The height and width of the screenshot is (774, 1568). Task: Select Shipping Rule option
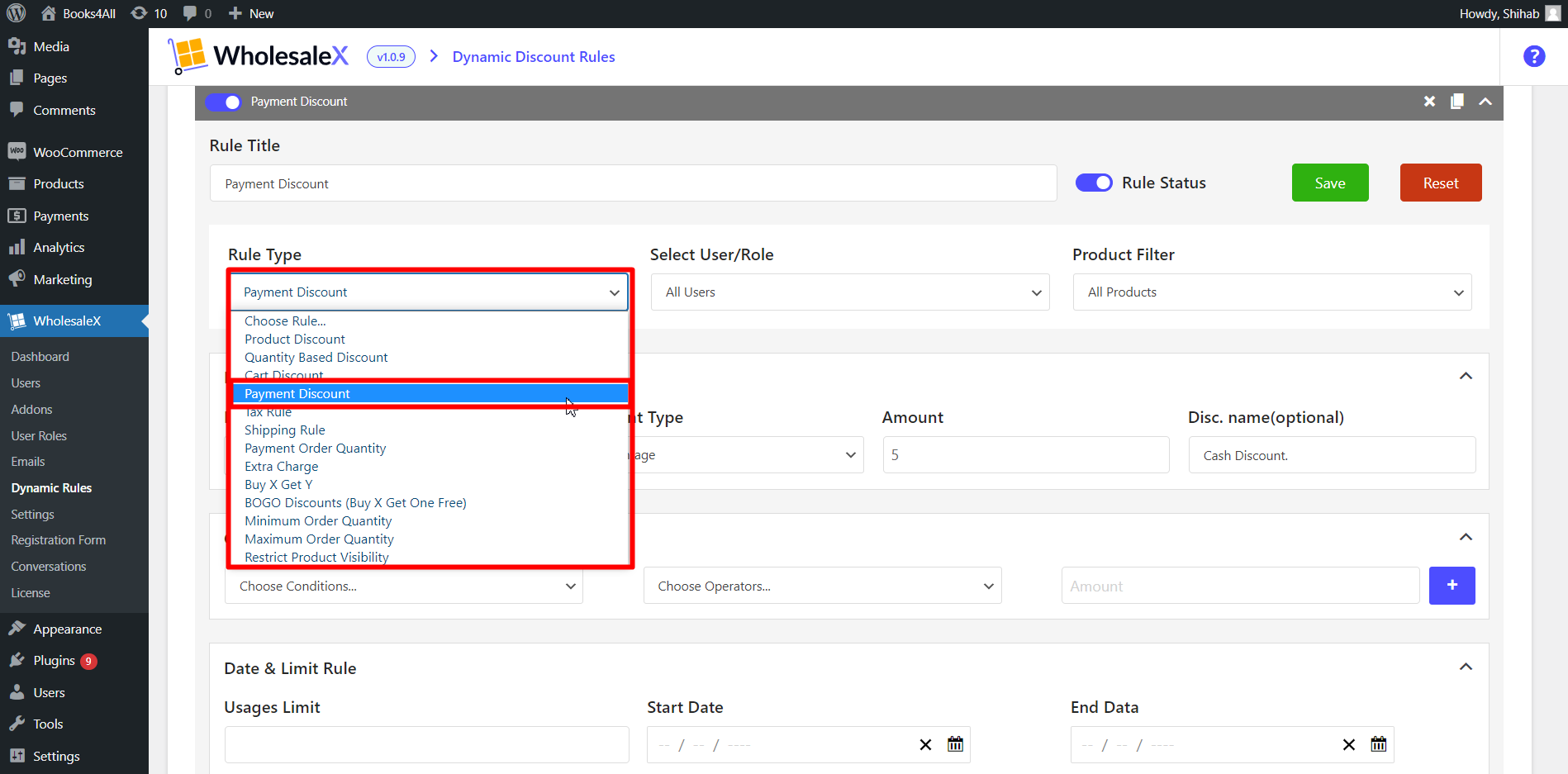[429, 430]
